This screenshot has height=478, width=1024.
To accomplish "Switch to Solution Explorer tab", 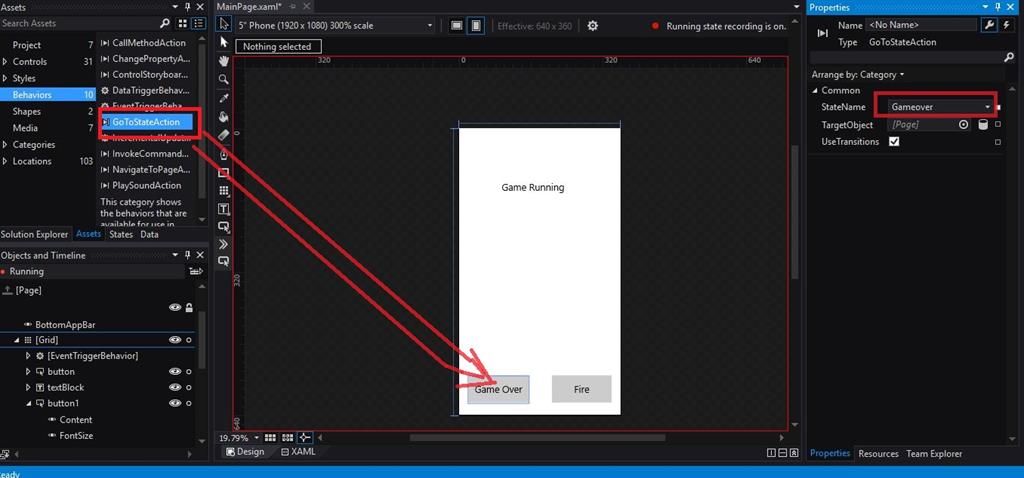I will (34, 234).
